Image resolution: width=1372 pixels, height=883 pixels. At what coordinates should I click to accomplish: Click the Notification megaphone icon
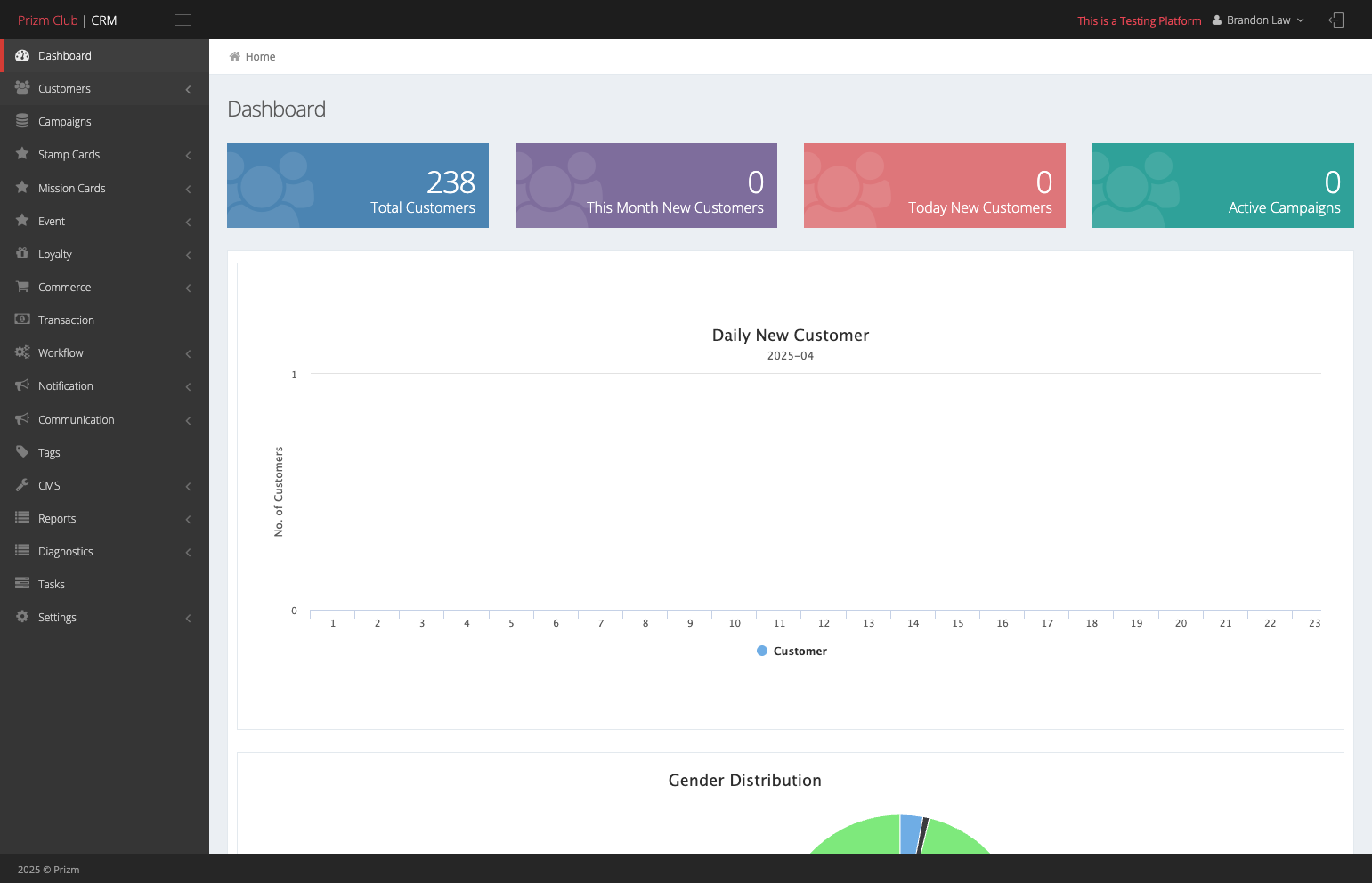click(22, 385)
